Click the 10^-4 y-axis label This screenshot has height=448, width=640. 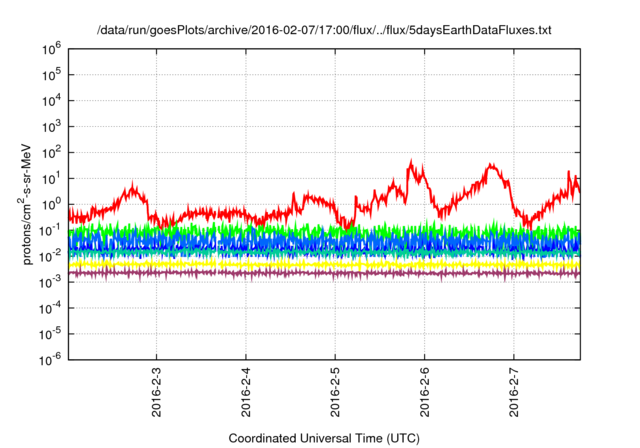coord(50,308)
